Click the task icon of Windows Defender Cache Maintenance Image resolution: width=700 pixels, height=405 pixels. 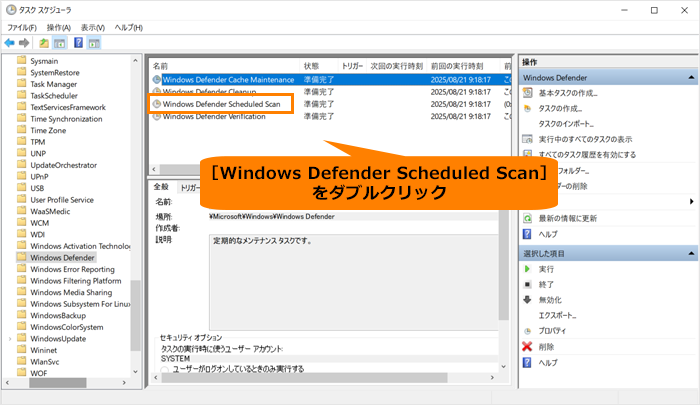coord(157,79)
